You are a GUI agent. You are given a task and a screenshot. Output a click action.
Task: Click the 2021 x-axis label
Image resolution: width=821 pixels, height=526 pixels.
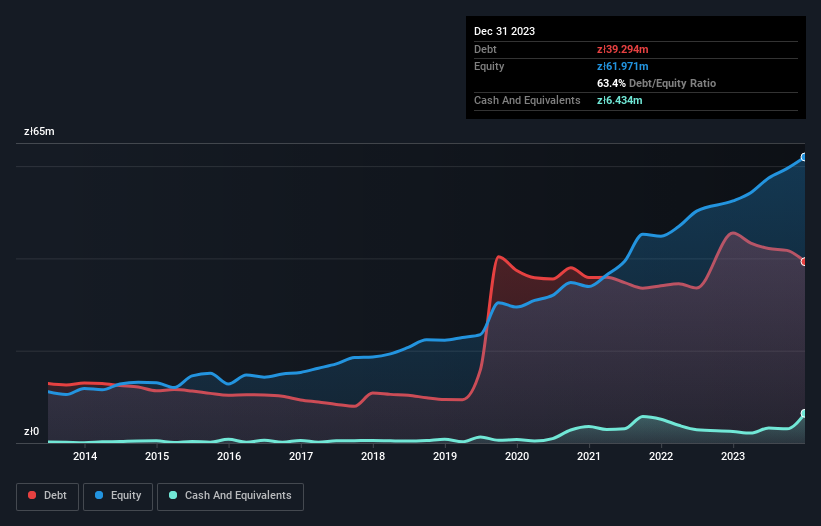coord(589,456)
